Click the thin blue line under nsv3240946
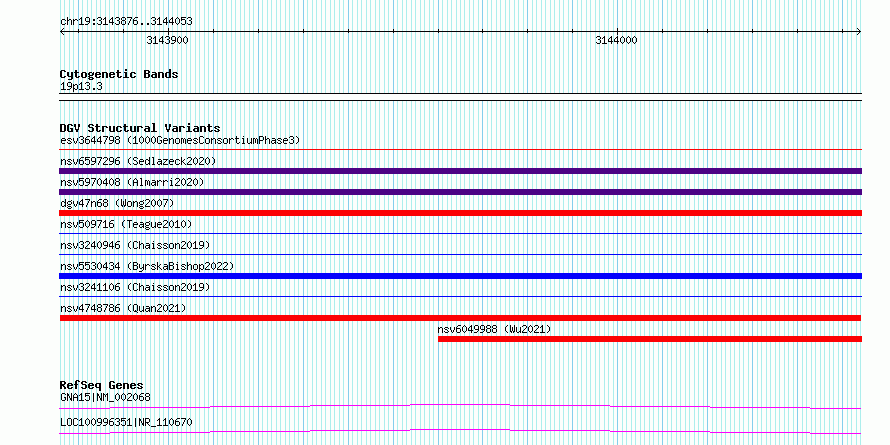The height and width of the screenshot is (445, 890). (x=460, y=254)
